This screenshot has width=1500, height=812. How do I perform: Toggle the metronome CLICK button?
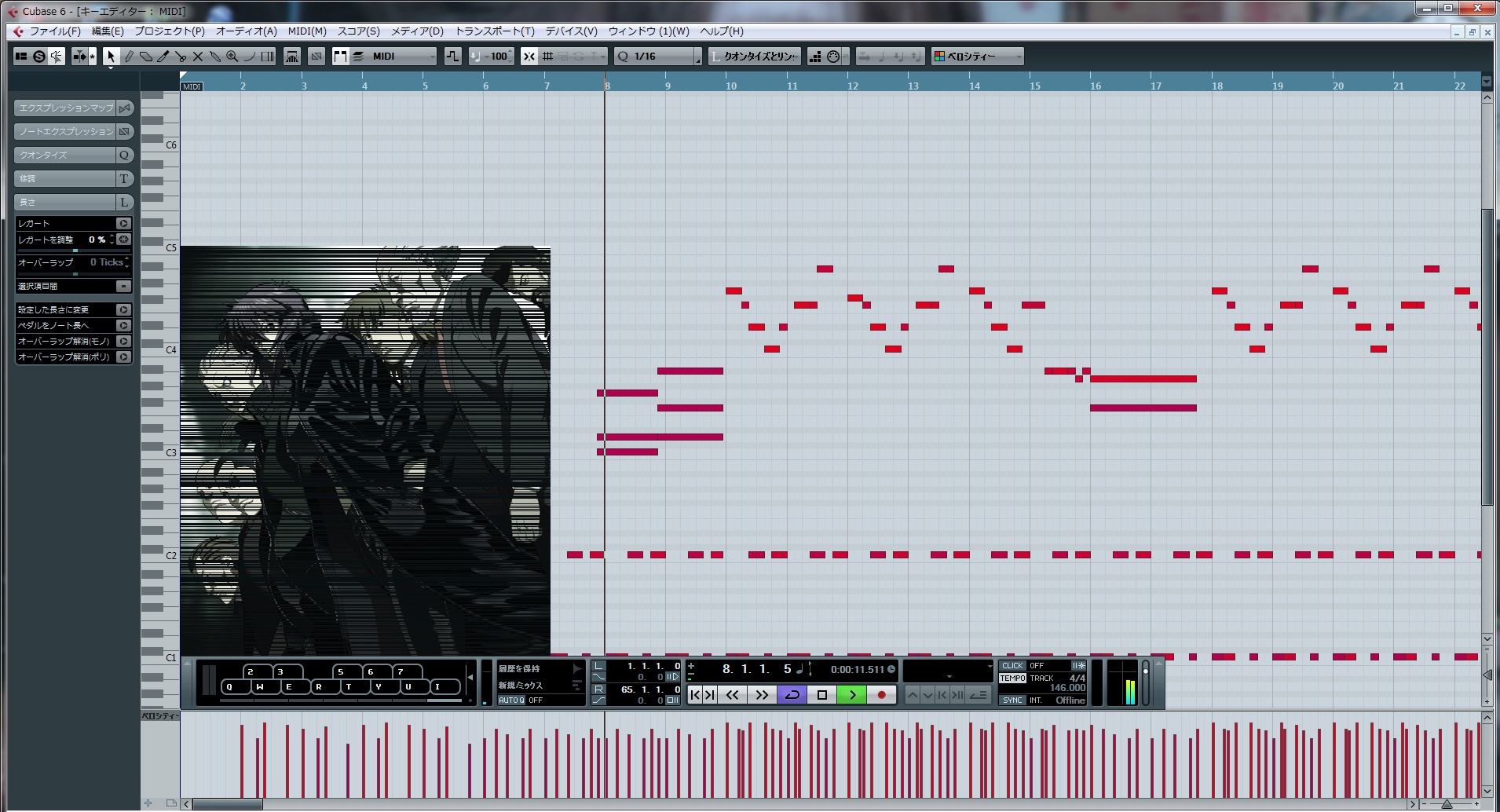tap(1013, 666)
